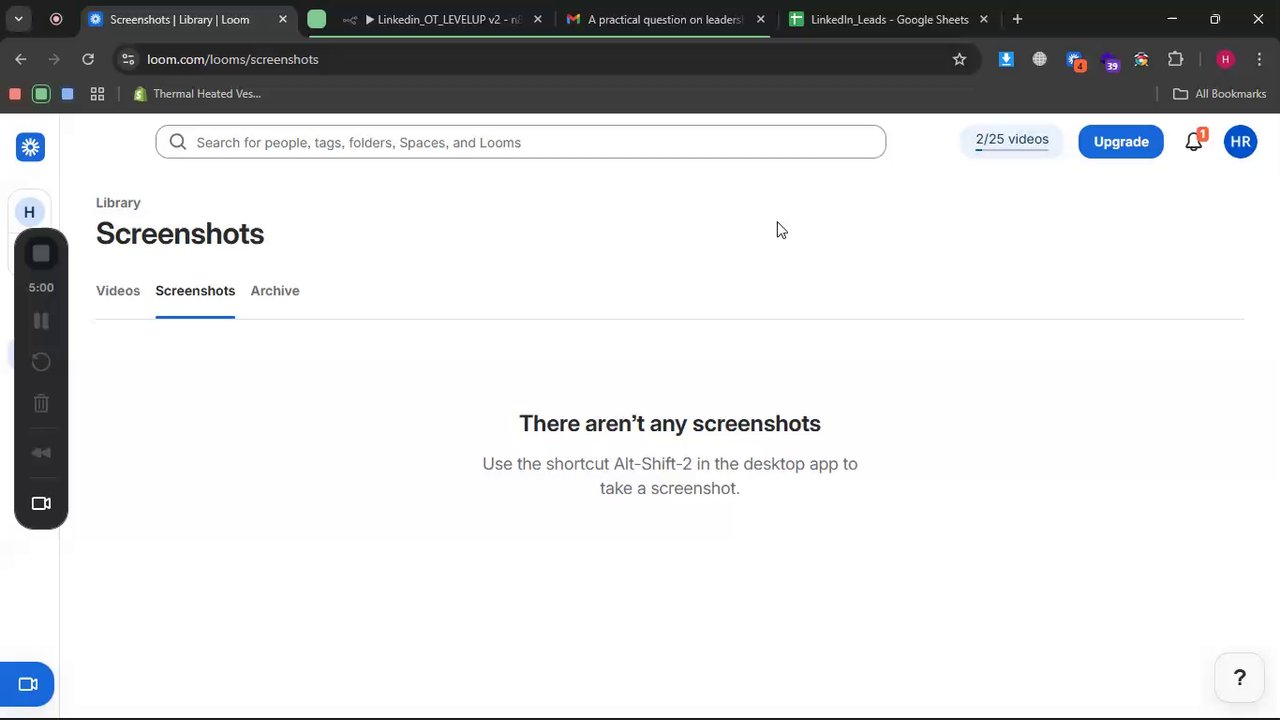Click the recording indicator circle in tab strip
The width and height of the screenshot is (1280, 720).
(x=56, y=19)
